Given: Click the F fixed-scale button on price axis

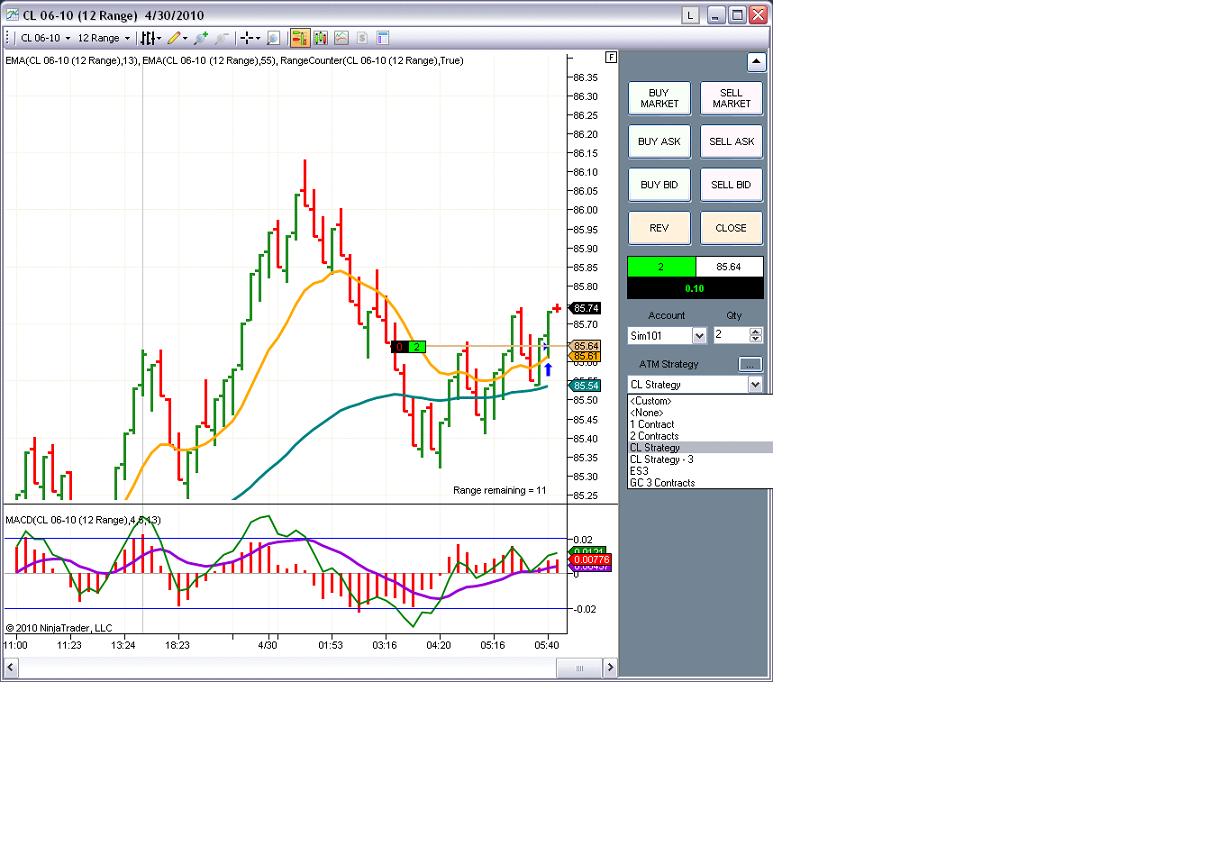Looking at the screenshot, I should click(x=611, y=57).
